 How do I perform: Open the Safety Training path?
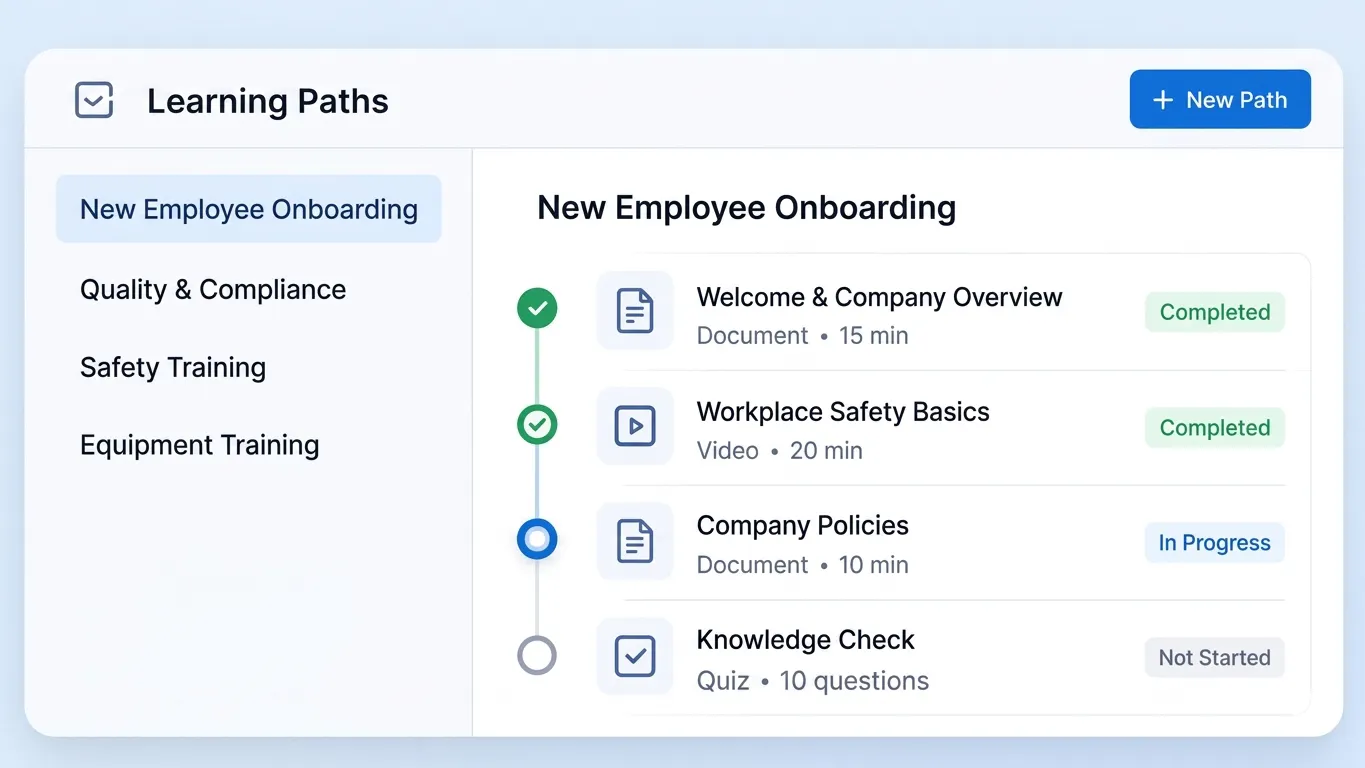tap(173, 367)
